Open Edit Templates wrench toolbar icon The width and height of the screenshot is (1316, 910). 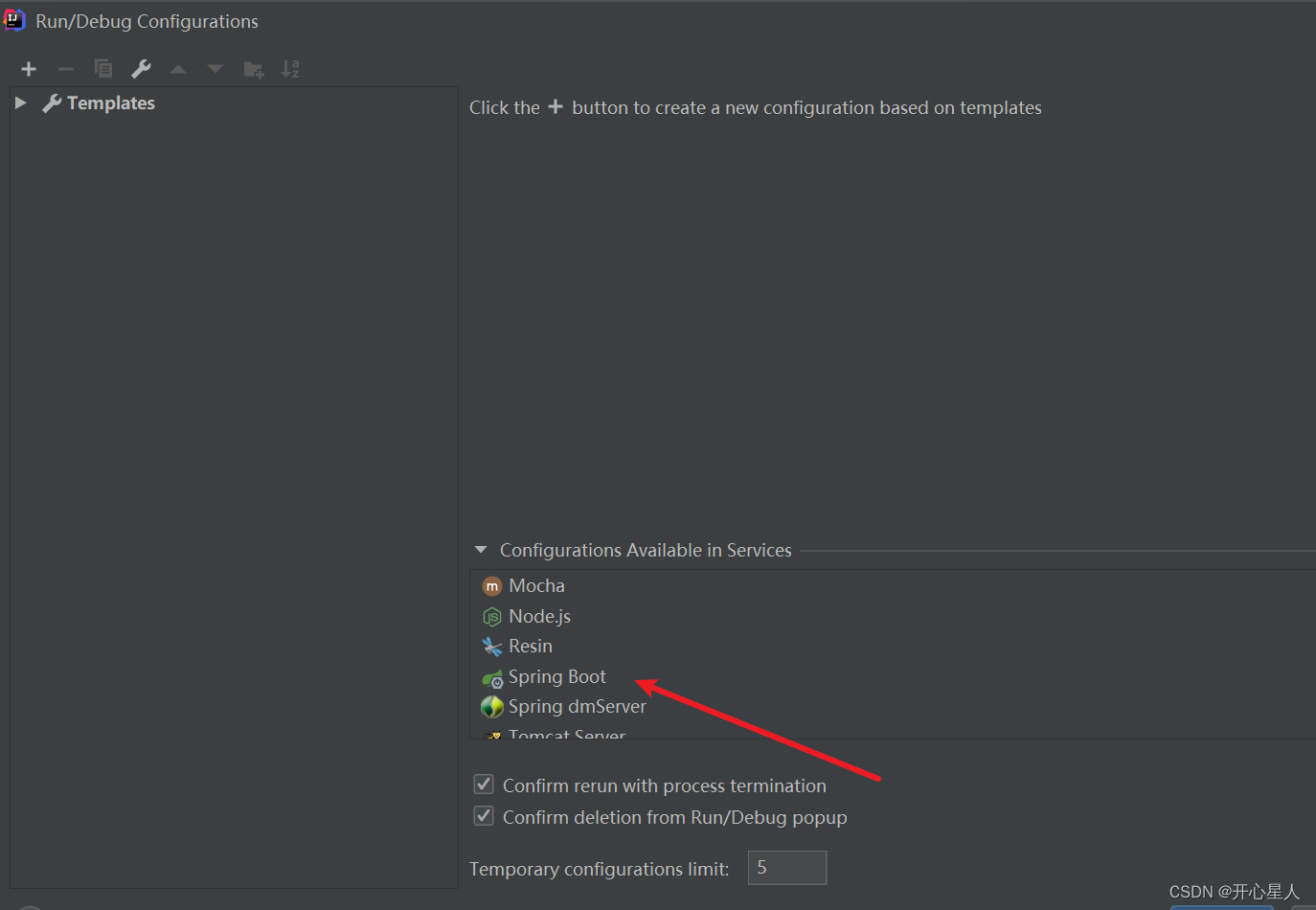point(141,69)
